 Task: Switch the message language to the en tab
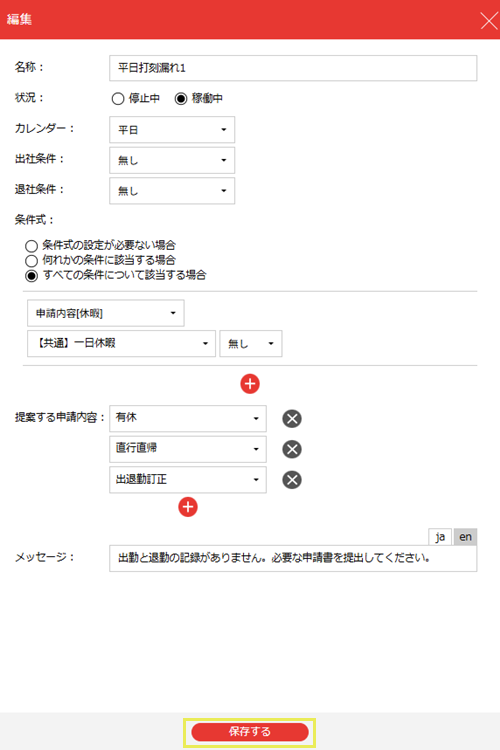pos(466,537)
